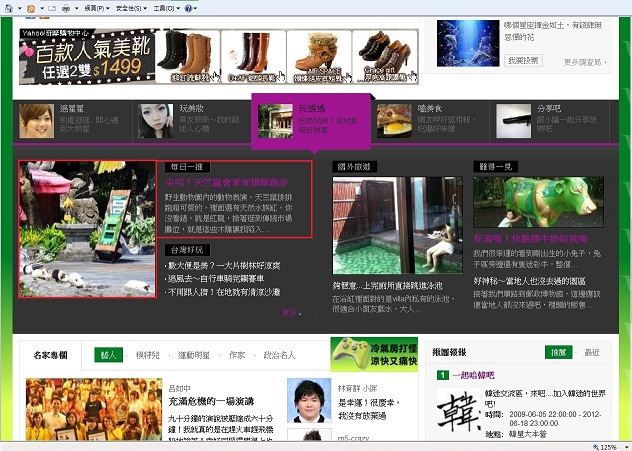
Task: Click the green painted cow photo
Action: [538, 202]
